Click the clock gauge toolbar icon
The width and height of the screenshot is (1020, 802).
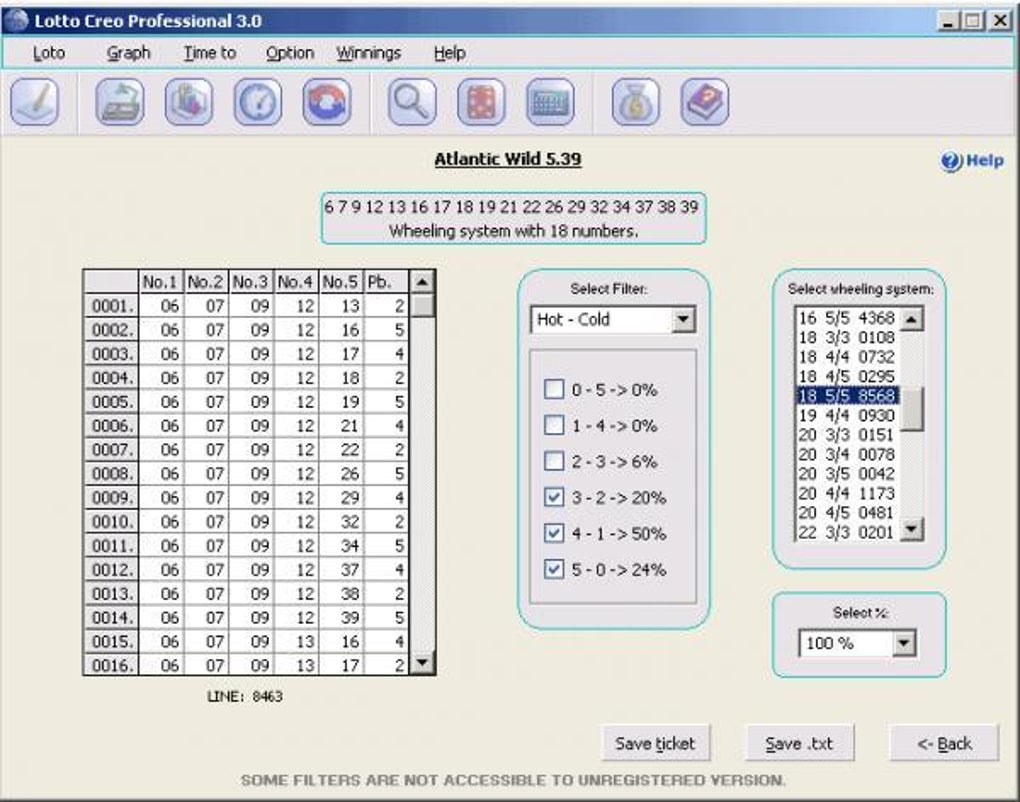(258, 102)
